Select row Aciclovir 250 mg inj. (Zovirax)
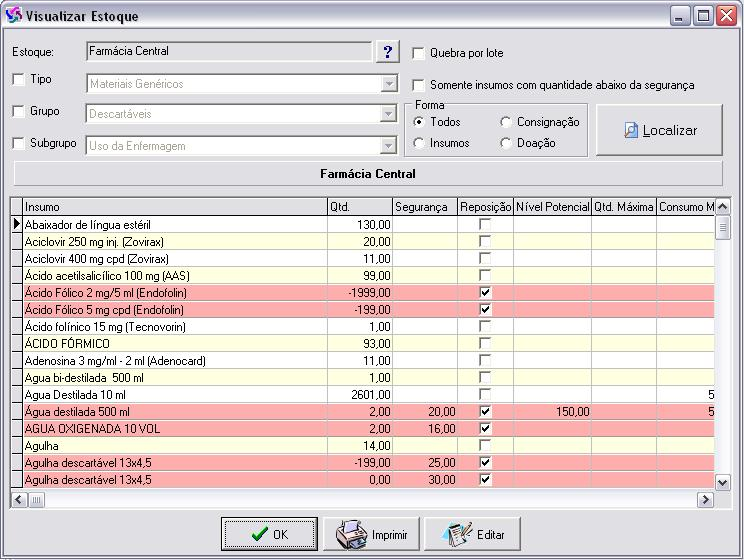The width and height of the screenshot is (744, 560). pyautogui.click(x=369, y=242)
